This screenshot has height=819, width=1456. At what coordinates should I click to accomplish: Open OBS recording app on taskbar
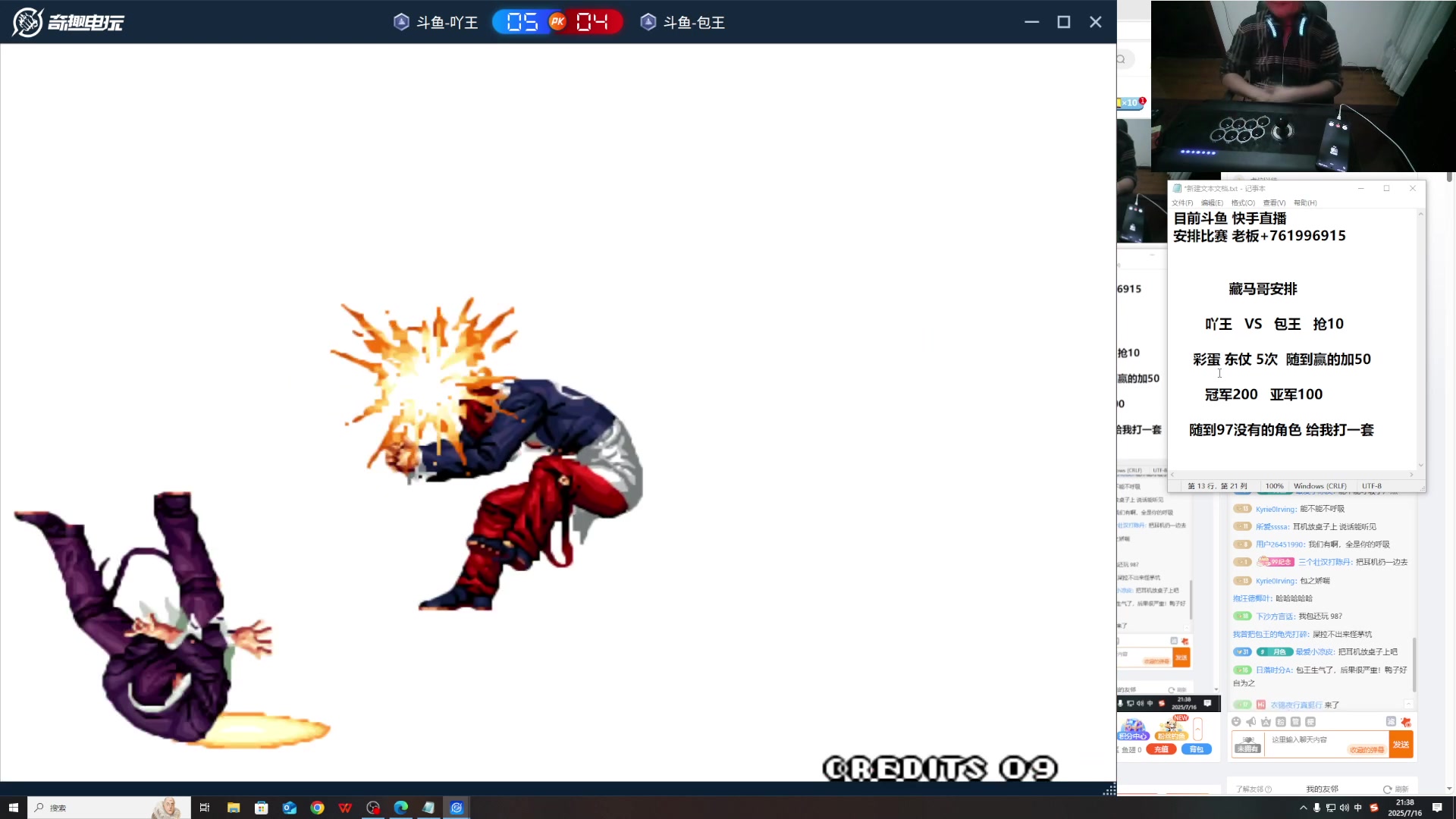click(x=373, y=808)
